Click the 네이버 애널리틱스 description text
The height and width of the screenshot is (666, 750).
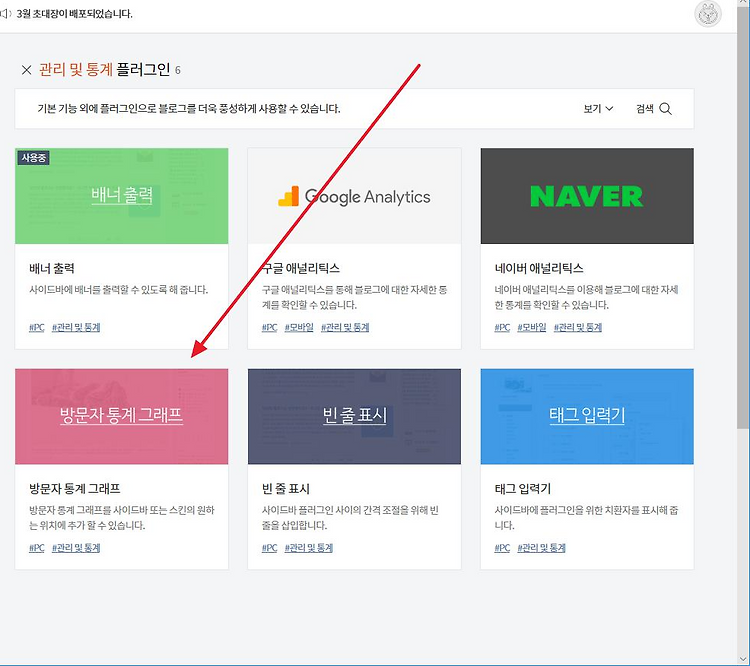coord(586,297)
